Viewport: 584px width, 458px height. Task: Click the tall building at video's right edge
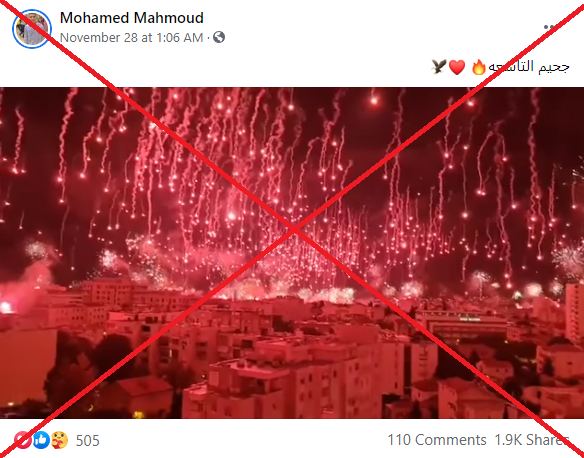(574, 312)
